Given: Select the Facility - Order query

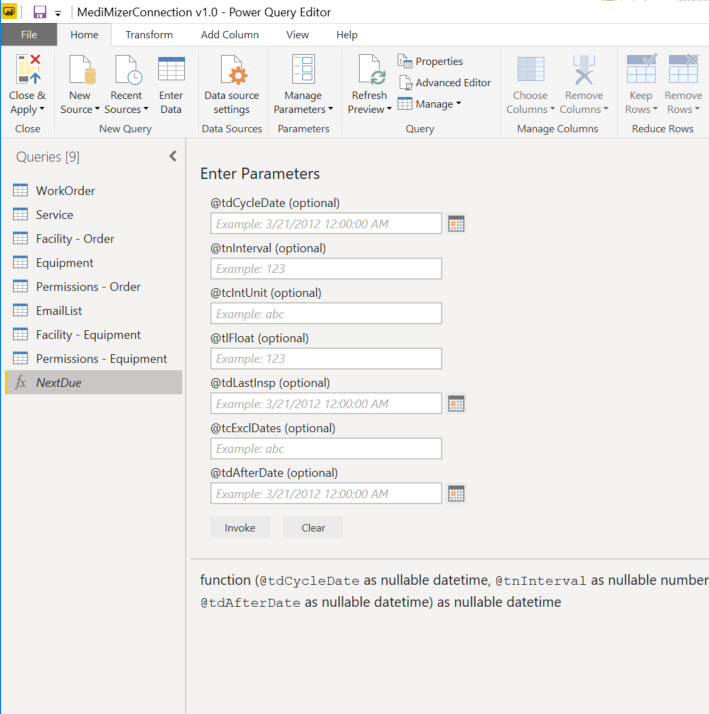Looking at the screenshot, I should click(93, 239).
